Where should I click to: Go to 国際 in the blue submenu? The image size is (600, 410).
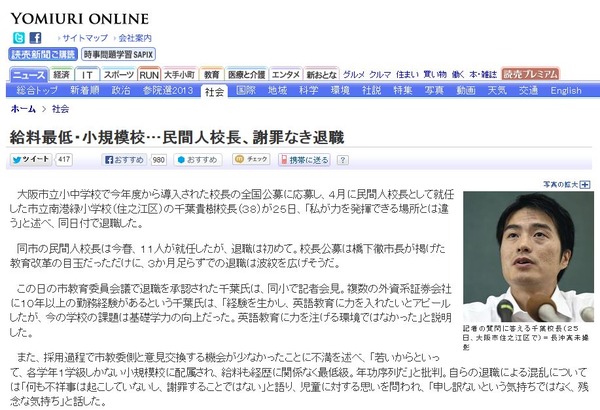[246, 90]
